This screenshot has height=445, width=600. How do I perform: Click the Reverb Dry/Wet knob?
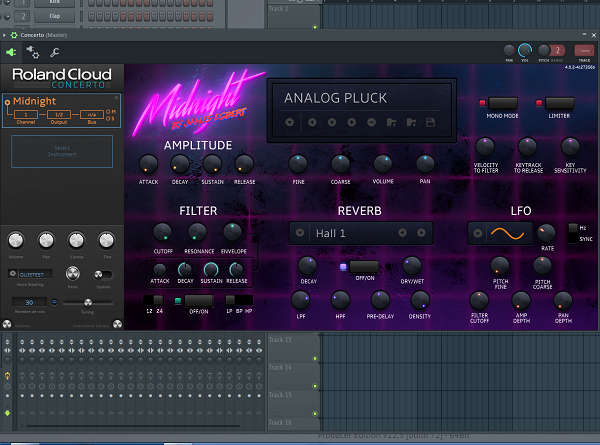(x=412, y=266)
